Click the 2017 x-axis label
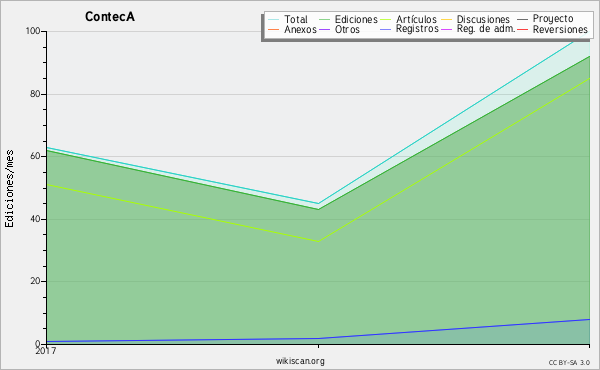The height and width of the screenshot is (370, 600). tap(46, 350)
